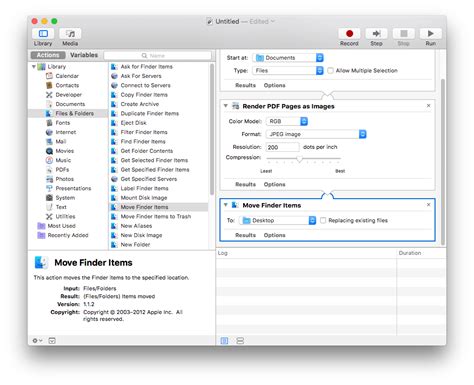Click the actions list vertical scrollbar
The height and width of the screenshot is (385, 474).
pyautogui.click(x=212, y=129)
